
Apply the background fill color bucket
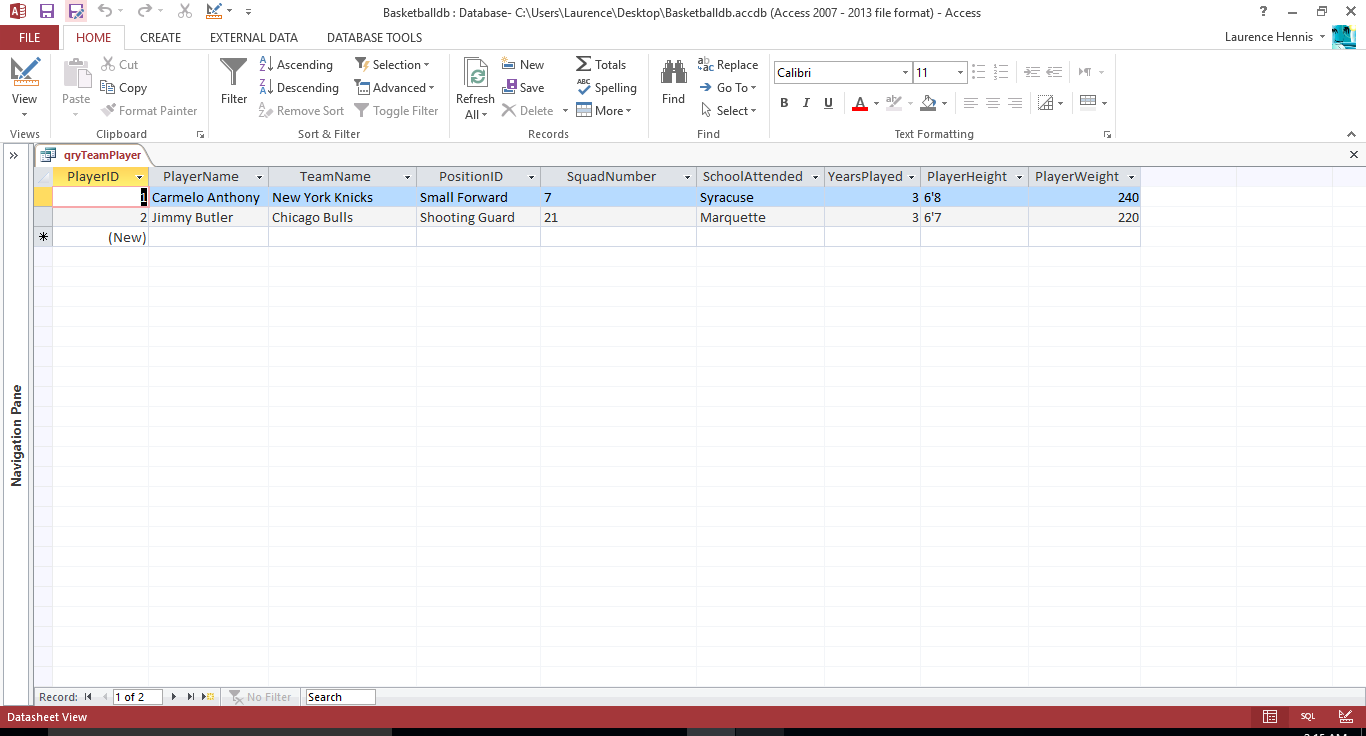[x=928, y=103]
